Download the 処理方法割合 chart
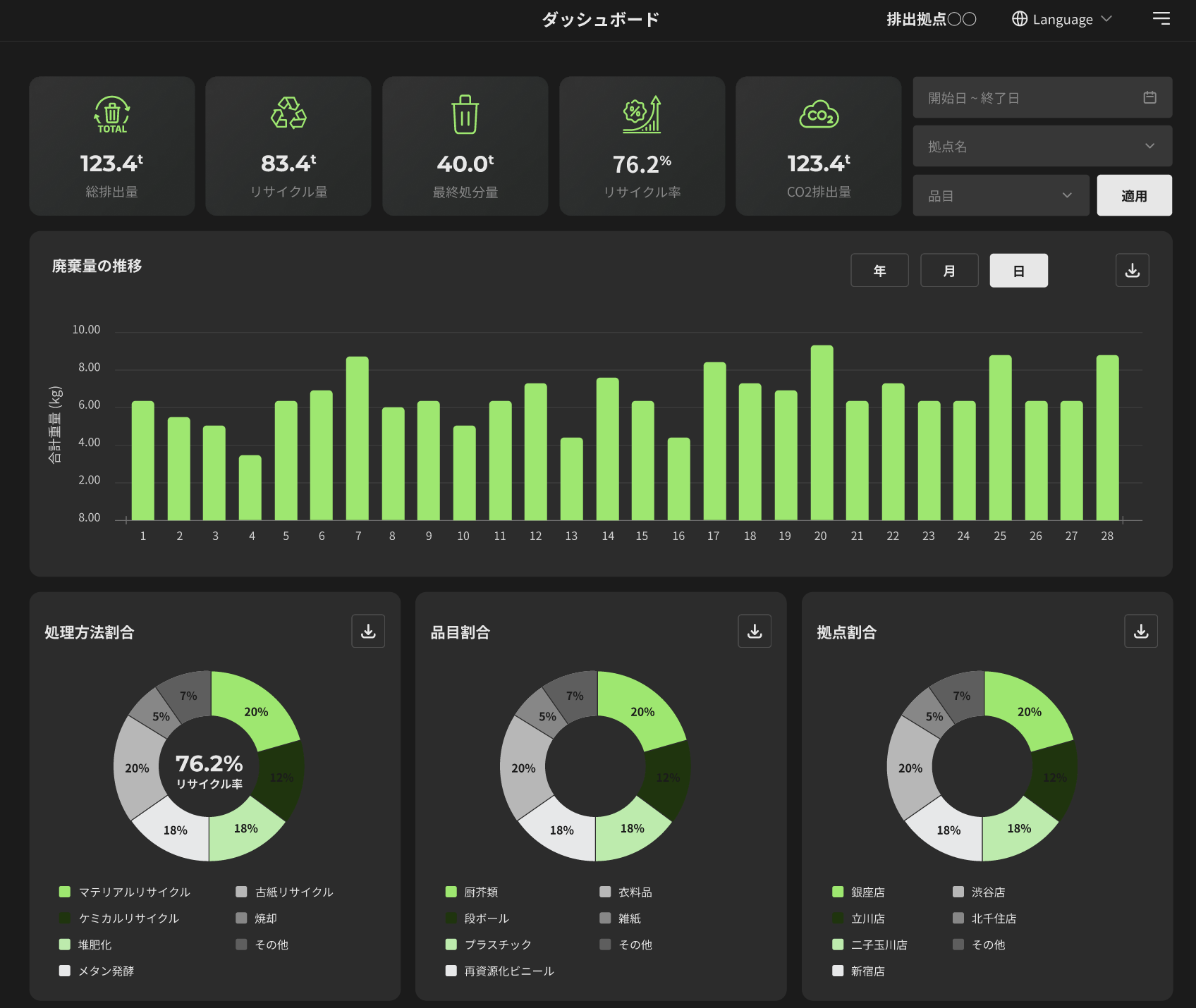 (368, 631)
